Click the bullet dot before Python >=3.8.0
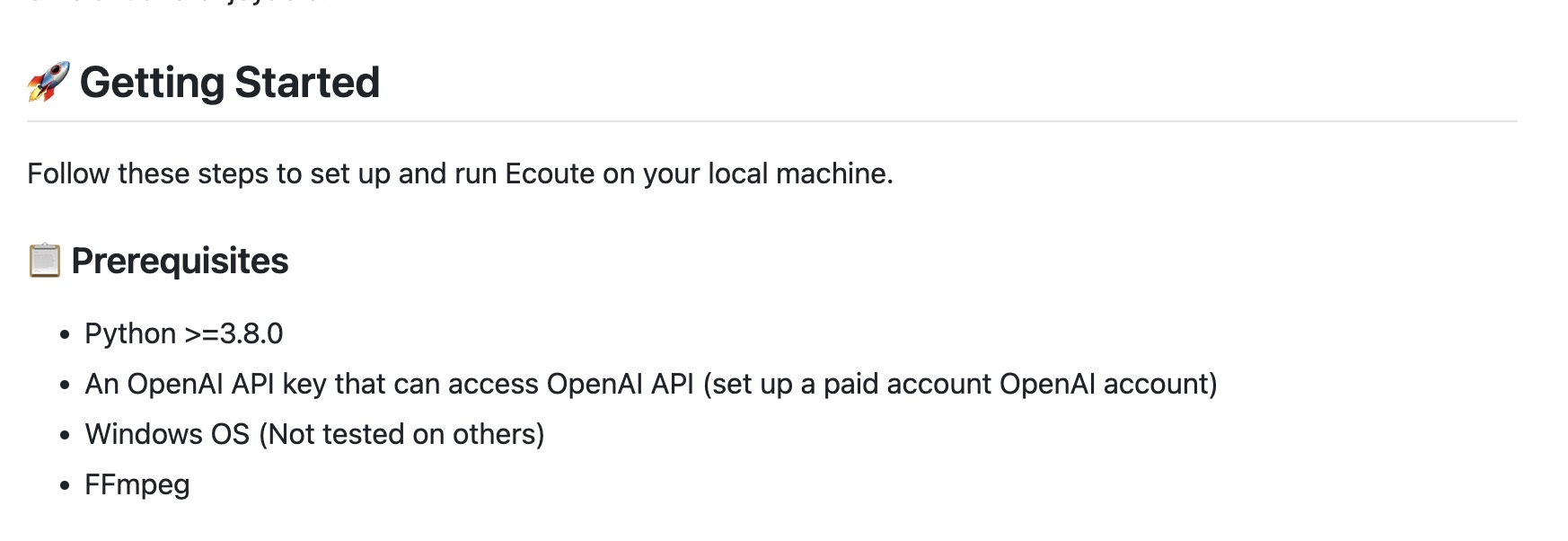Image resolution: width=1568 pixels, height=541 pixels. [65, 335]
